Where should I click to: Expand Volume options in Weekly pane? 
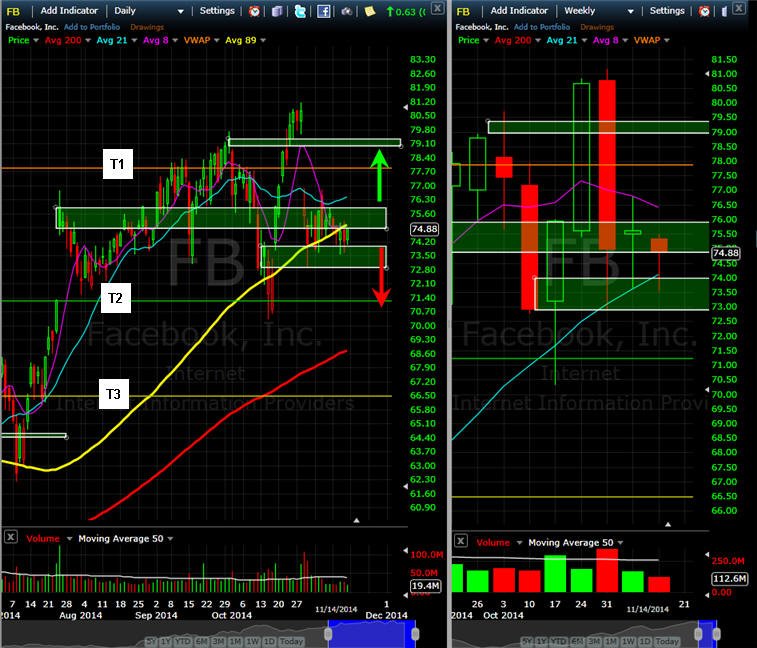click(x=519, y=543)
